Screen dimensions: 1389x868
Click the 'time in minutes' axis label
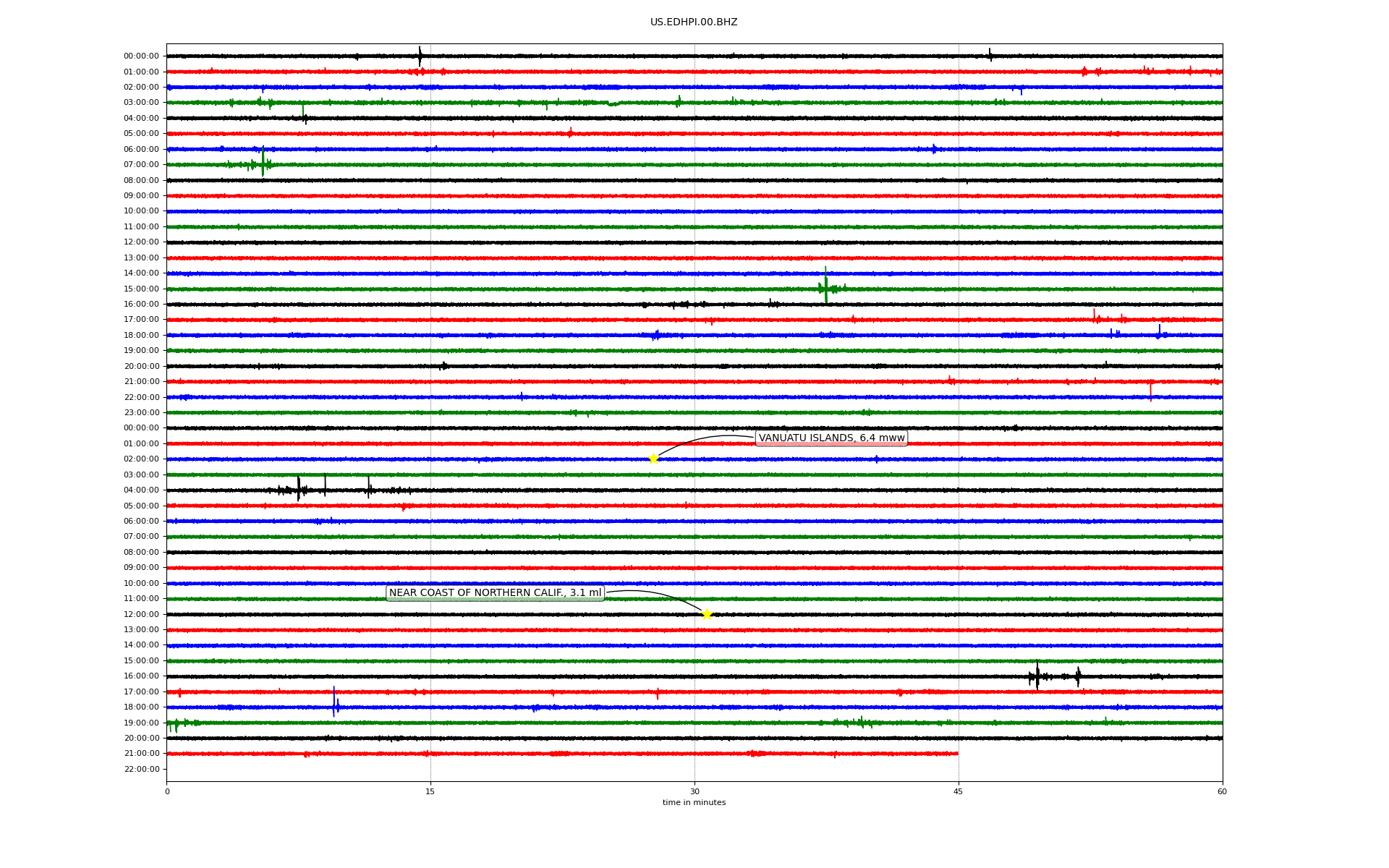pos(693,802)
